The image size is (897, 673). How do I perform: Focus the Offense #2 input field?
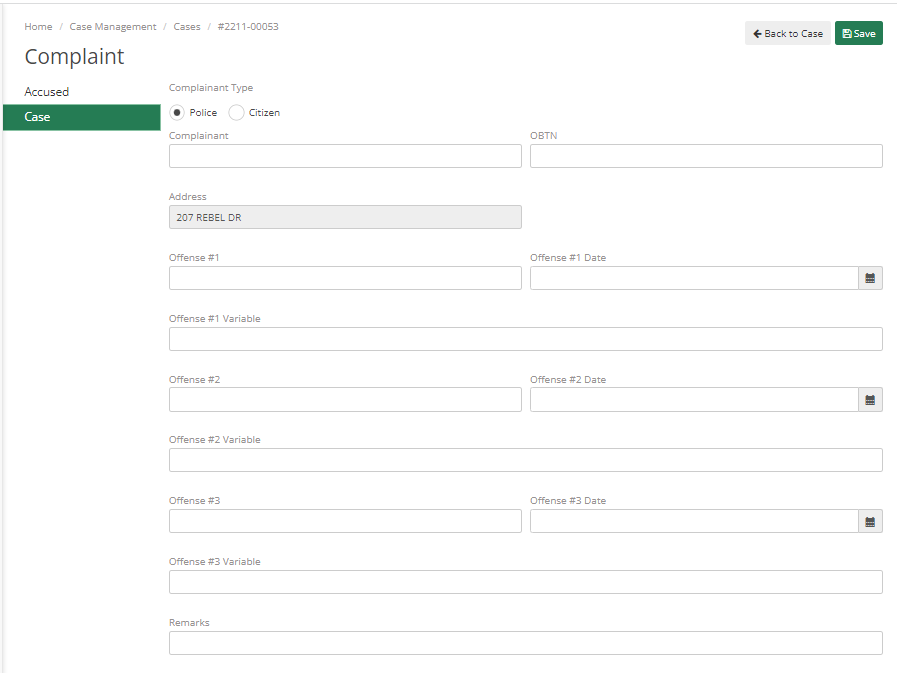point(345,400)
